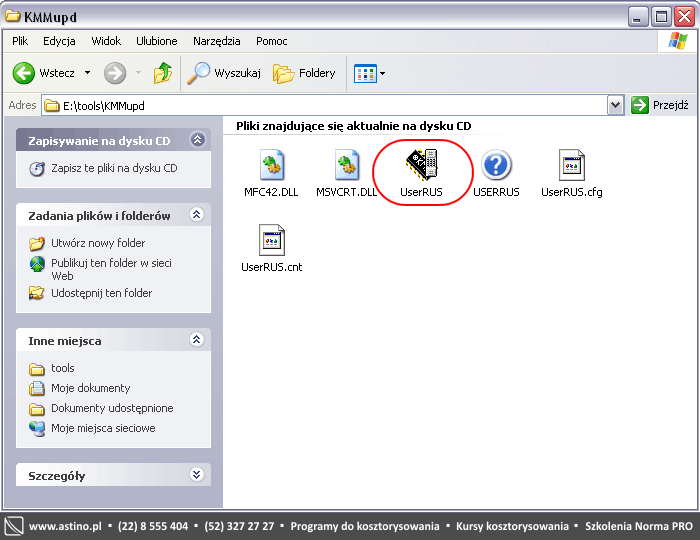Maximize the KMMupd window

click(x=661, y=17)
